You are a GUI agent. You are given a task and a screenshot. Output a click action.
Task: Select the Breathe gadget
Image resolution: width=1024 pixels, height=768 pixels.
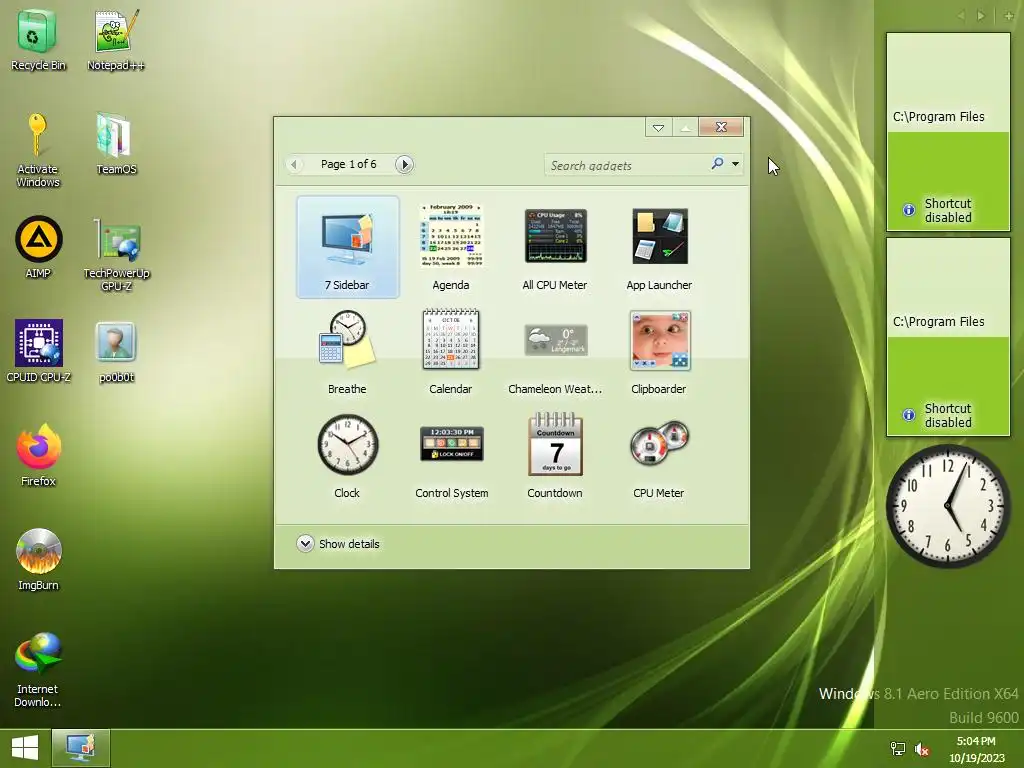(x=347, y=351)
